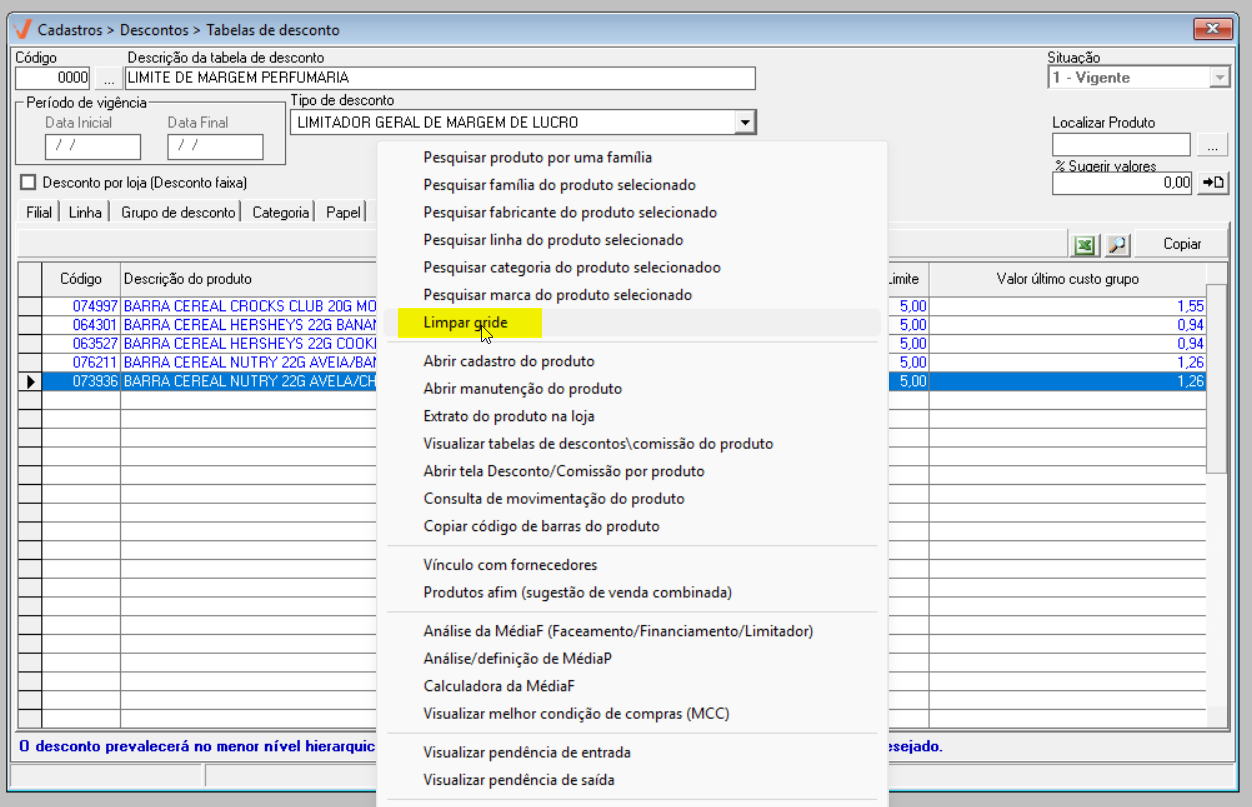Expand the Tipo de desconto dropdown
Screen dimensions: 1252x807
click(x=744, y=123)
